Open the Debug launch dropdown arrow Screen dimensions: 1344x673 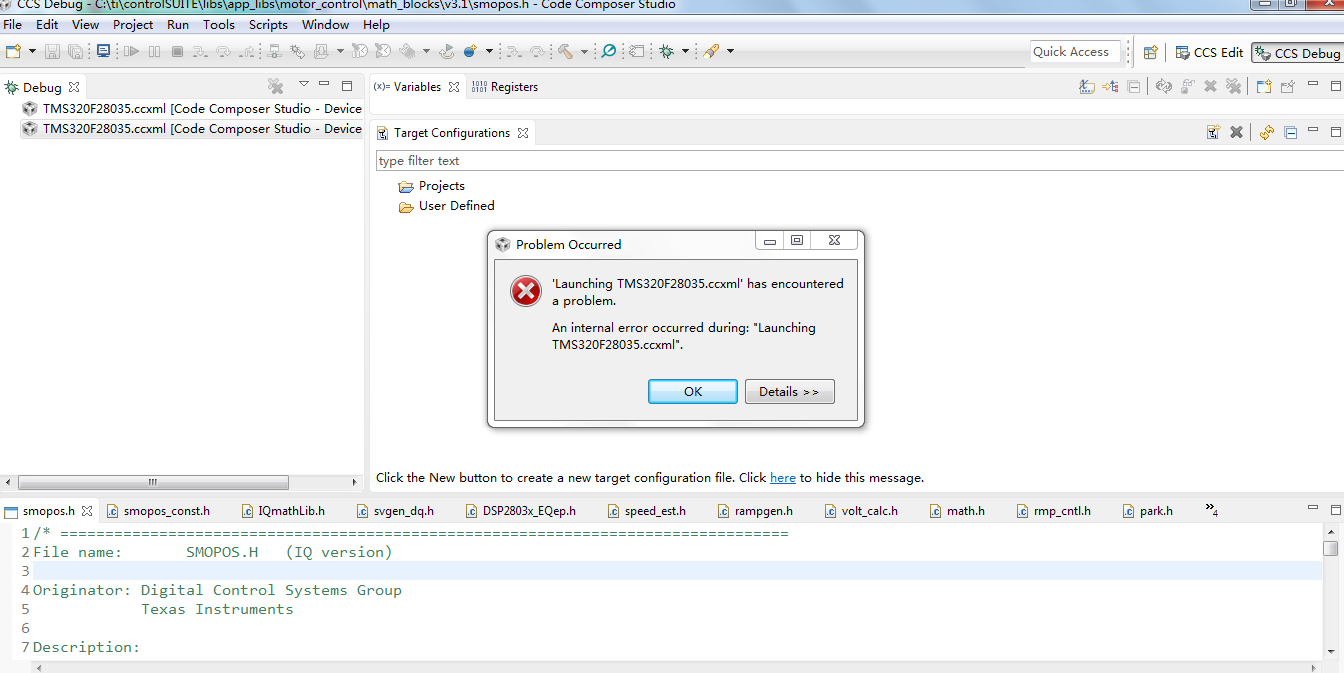click(x=685, y=51)
